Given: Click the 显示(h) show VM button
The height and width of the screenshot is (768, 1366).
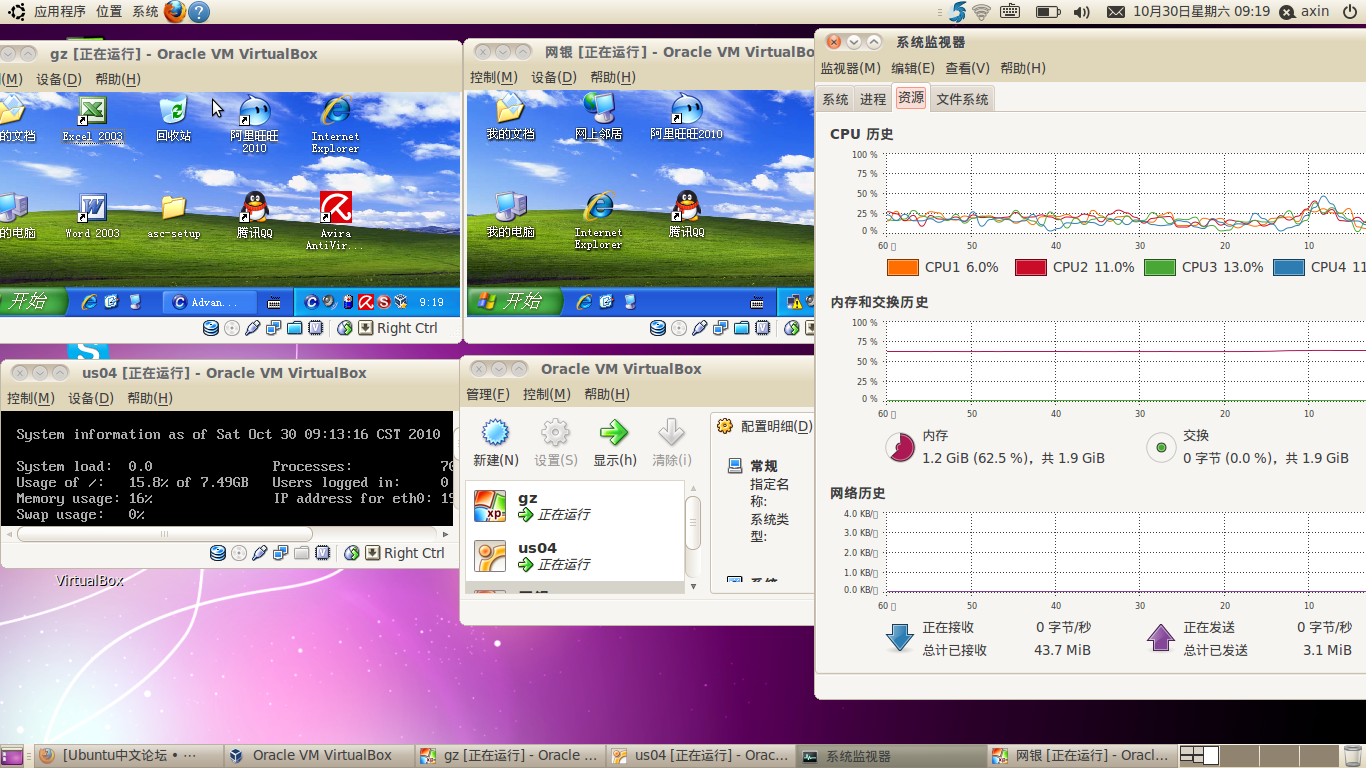Looking at the screenshot, I should pos(614,442).
